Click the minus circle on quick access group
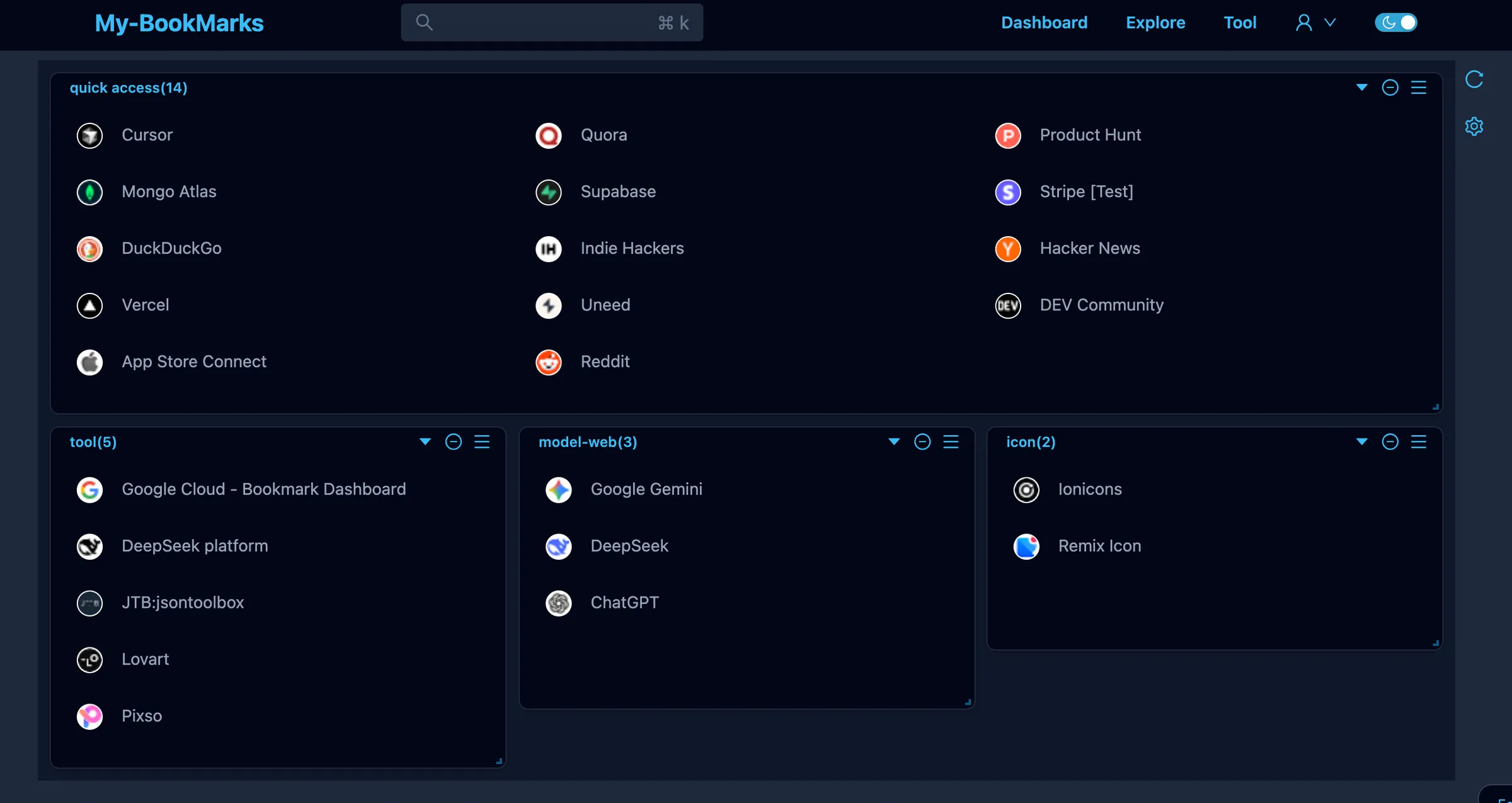The height and width of the screenshot is (803, 1512). click(x=1390, y=88)
